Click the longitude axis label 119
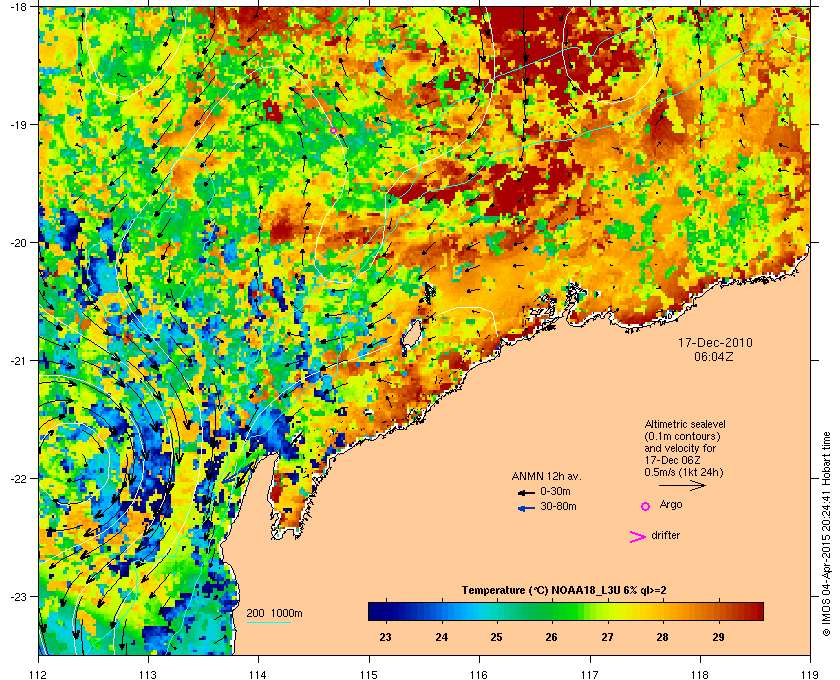This screenshot has height=680, width=840. tap(810, 674)
